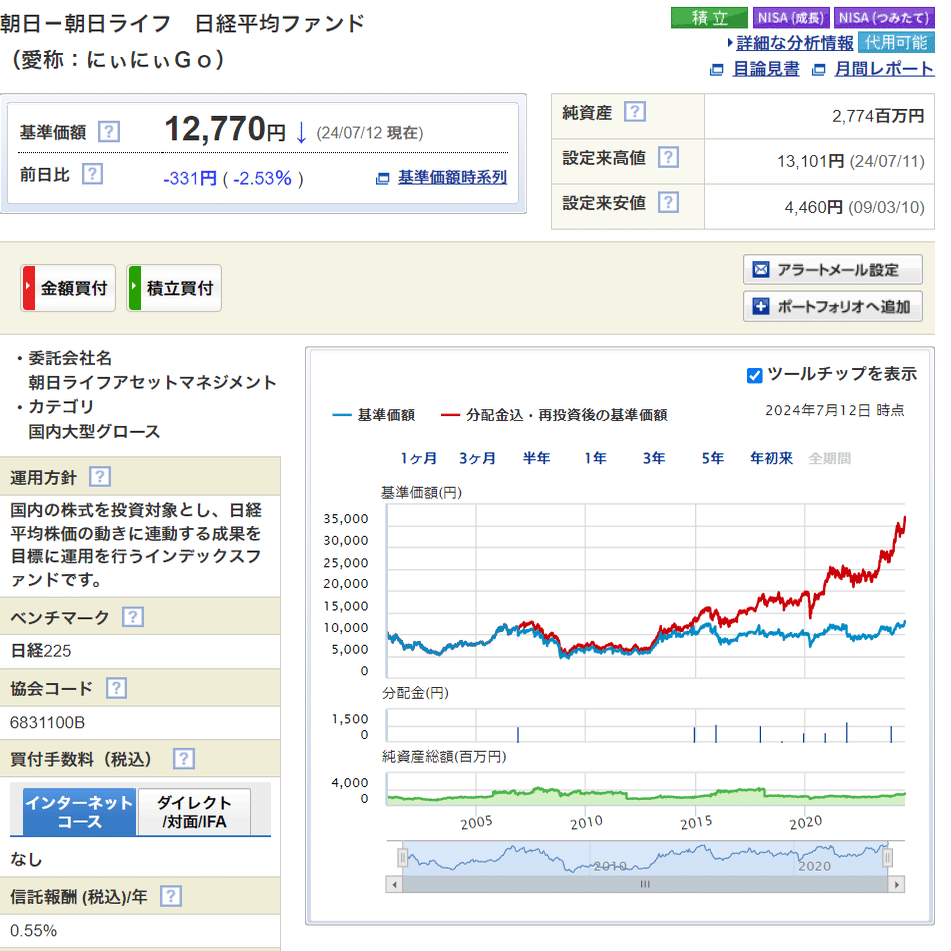Open help icon next to 純資産

pos(635,112)
